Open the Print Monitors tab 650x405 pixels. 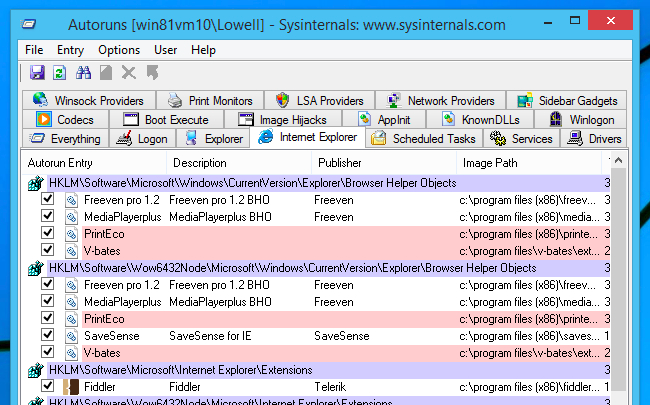[210, 100]
